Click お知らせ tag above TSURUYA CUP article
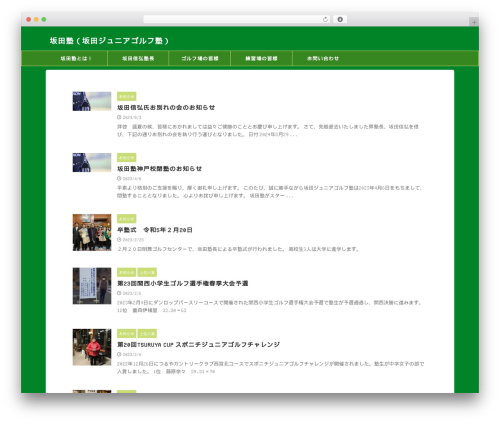Screen dimensions: 500x423 (126, 334)
